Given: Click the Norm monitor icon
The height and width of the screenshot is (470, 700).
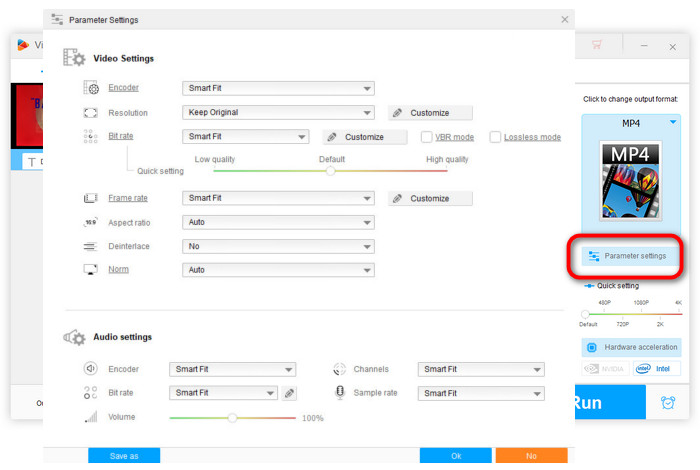Looking at the screenshot, I should pyautogui.click(x=91, y=270).
